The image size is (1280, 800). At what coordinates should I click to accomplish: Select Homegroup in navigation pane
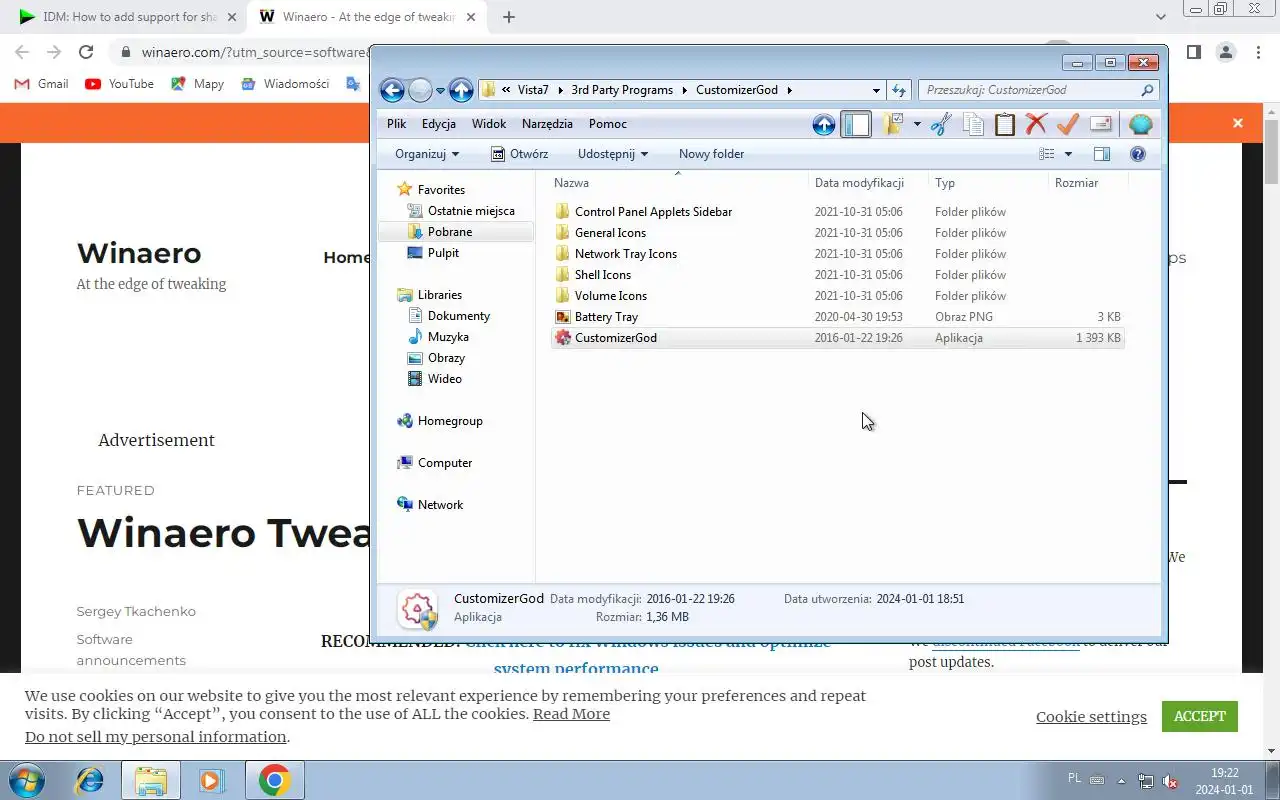450,421
